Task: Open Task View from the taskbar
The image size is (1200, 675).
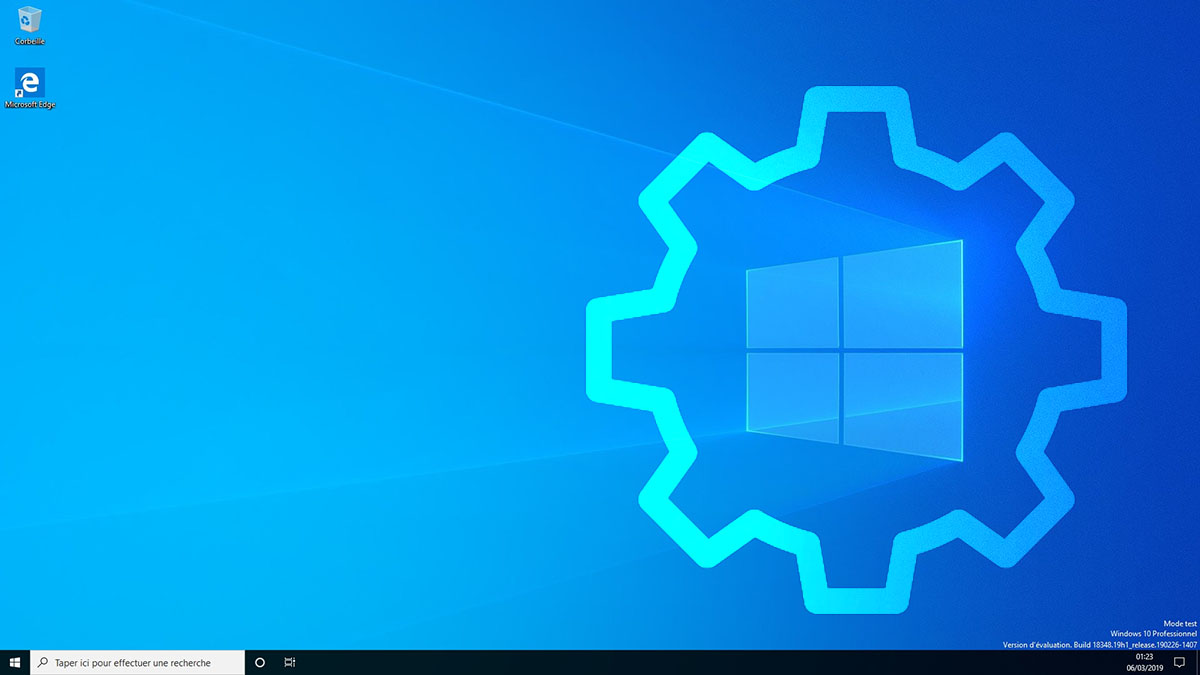Action: (x=289, y=662)
